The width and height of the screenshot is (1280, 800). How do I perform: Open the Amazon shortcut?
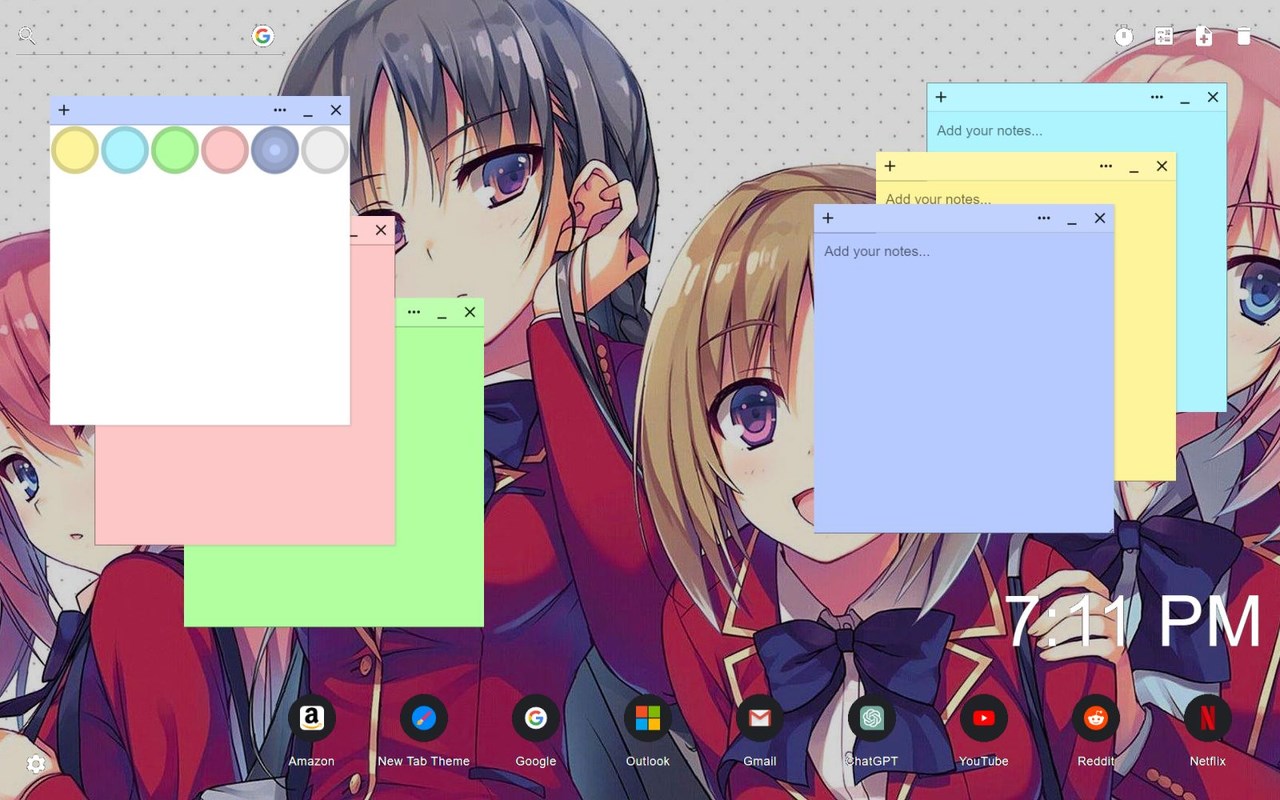[312, 718]
